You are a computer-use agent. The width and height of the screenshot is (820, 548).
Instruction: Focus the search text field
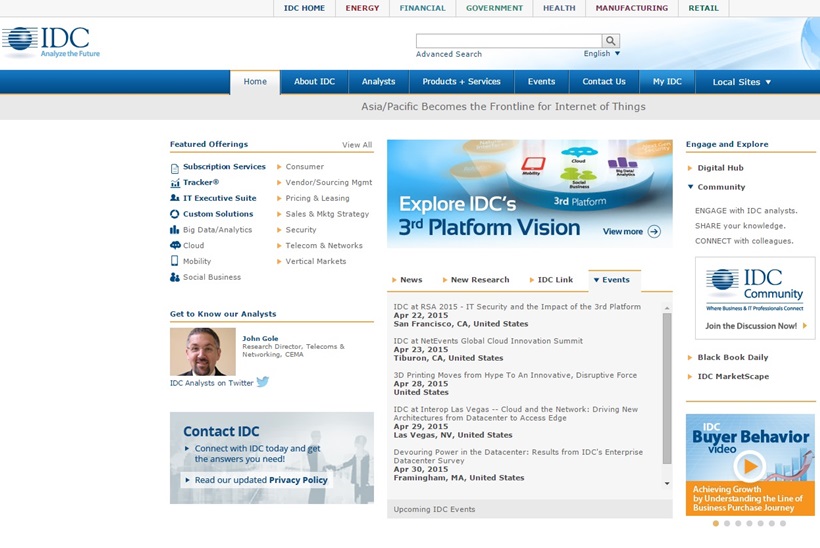(509, 41)
